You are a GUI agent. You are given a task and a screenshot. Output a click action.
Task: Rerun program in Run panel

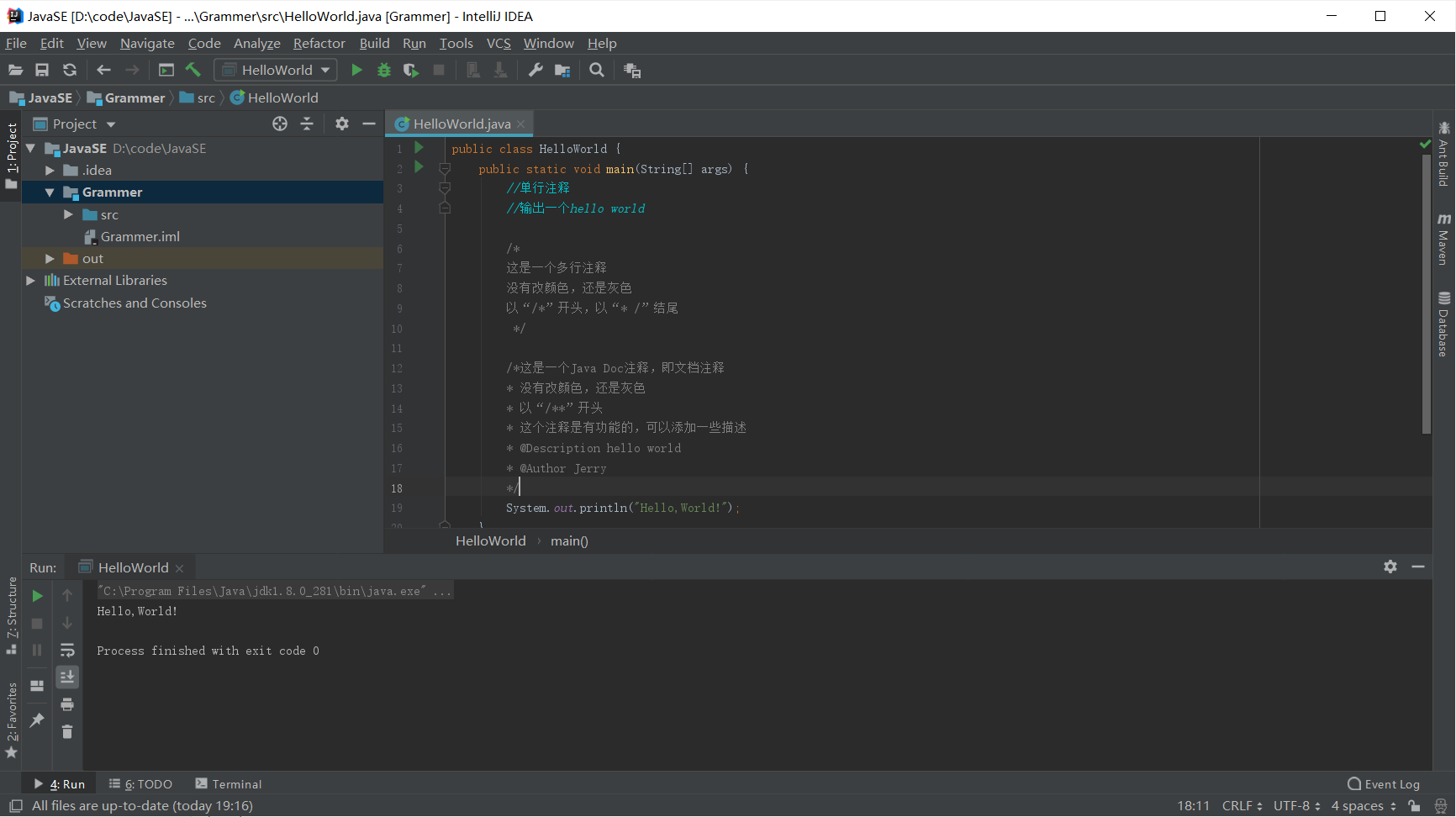tap(37, 595)
